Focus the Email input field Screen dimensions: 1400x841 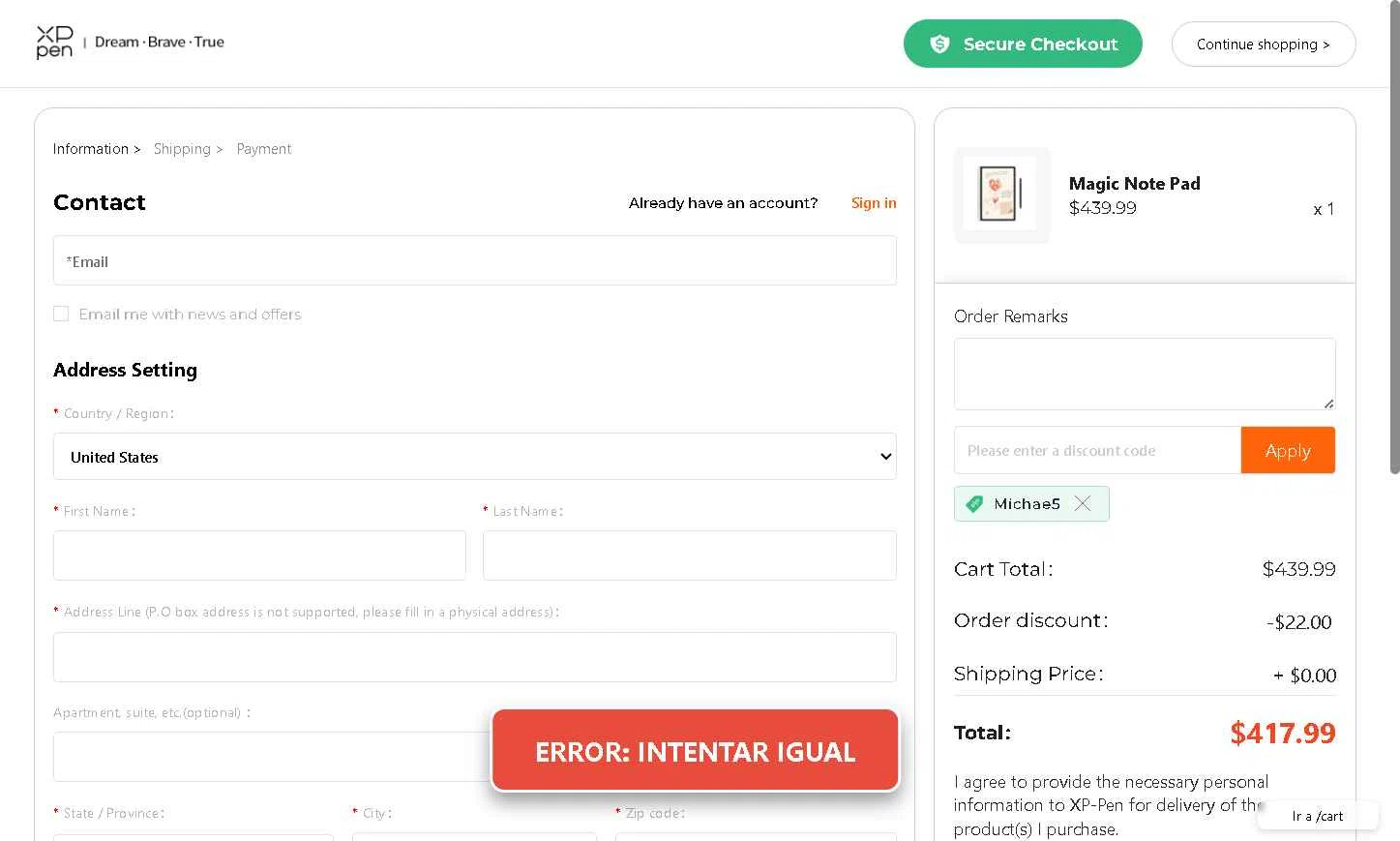click(474, 260)
